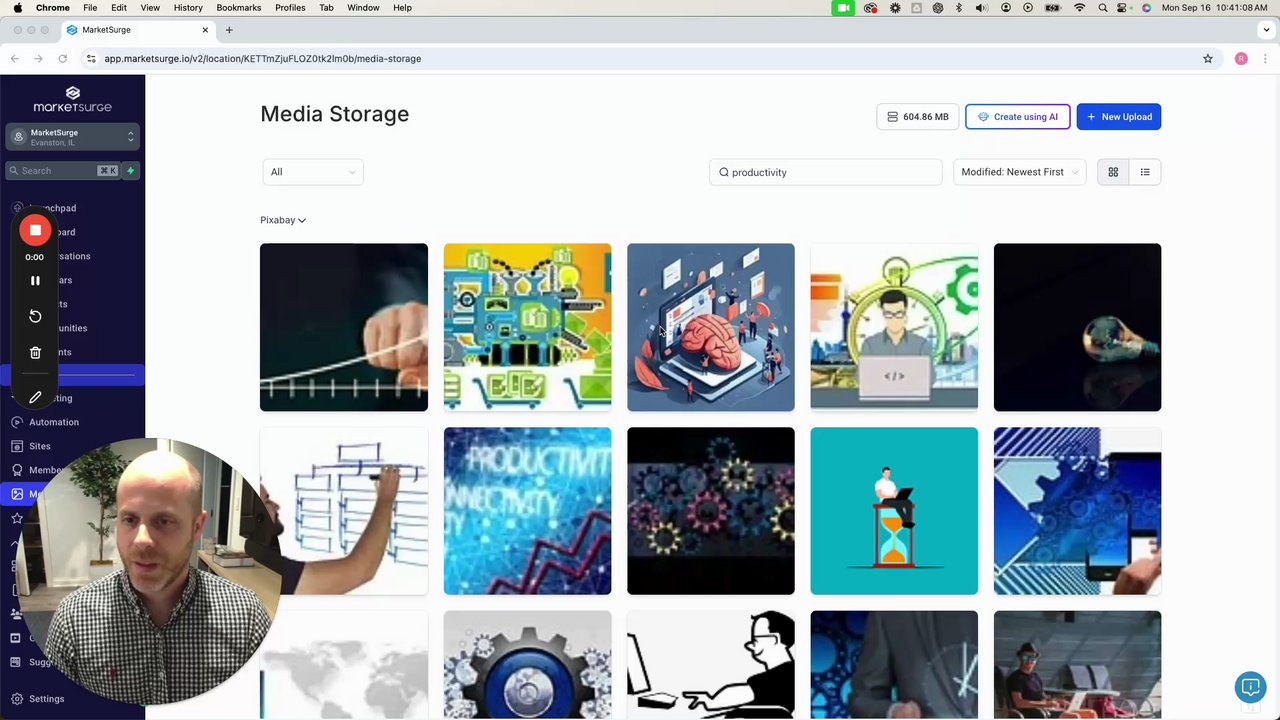Image resolution: width=1280 pixels, height=720 pixels.
Task: Select the colorful machinery illustration thumbnail
Action: (x=527, y=327)
